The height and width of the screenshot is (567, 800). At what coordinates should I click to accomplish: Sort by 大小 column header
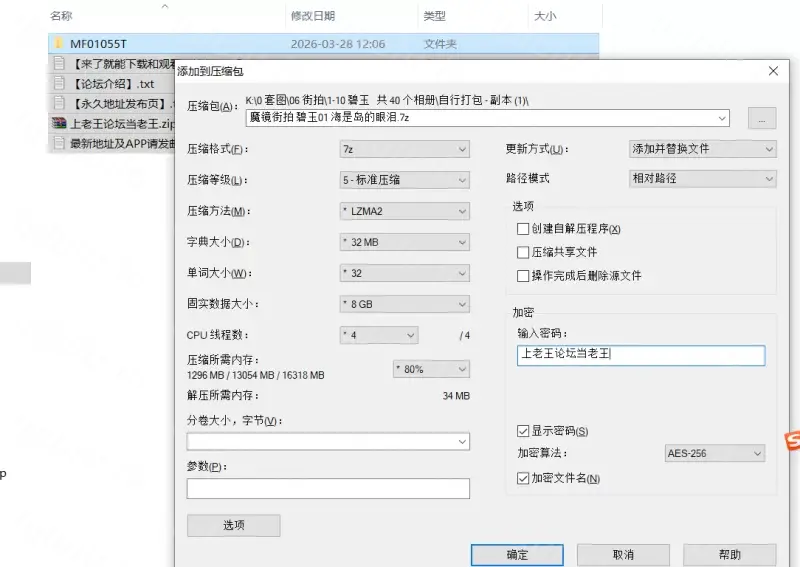(545, 16)
